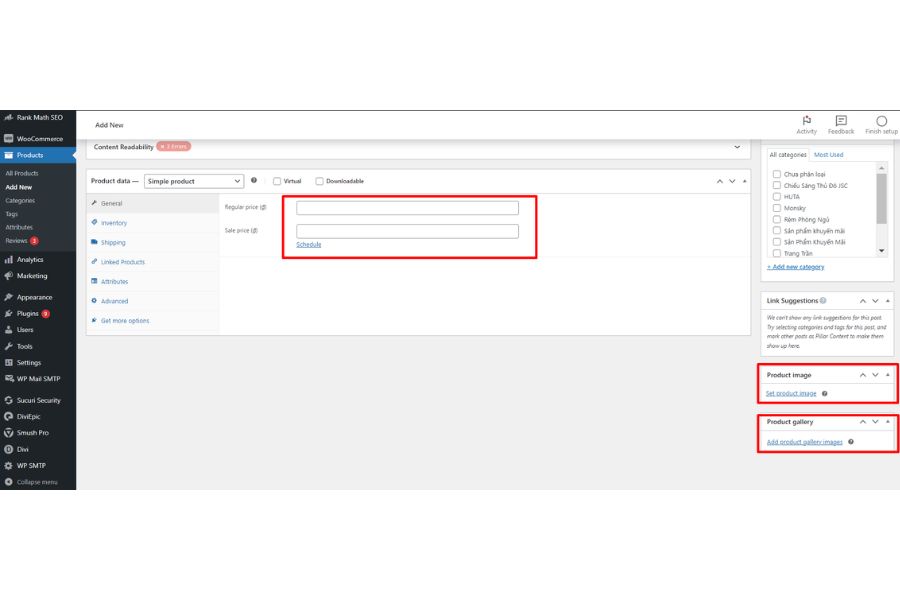
Task: Open the Simple product type dropdown
Action: (x=194, y=181)
